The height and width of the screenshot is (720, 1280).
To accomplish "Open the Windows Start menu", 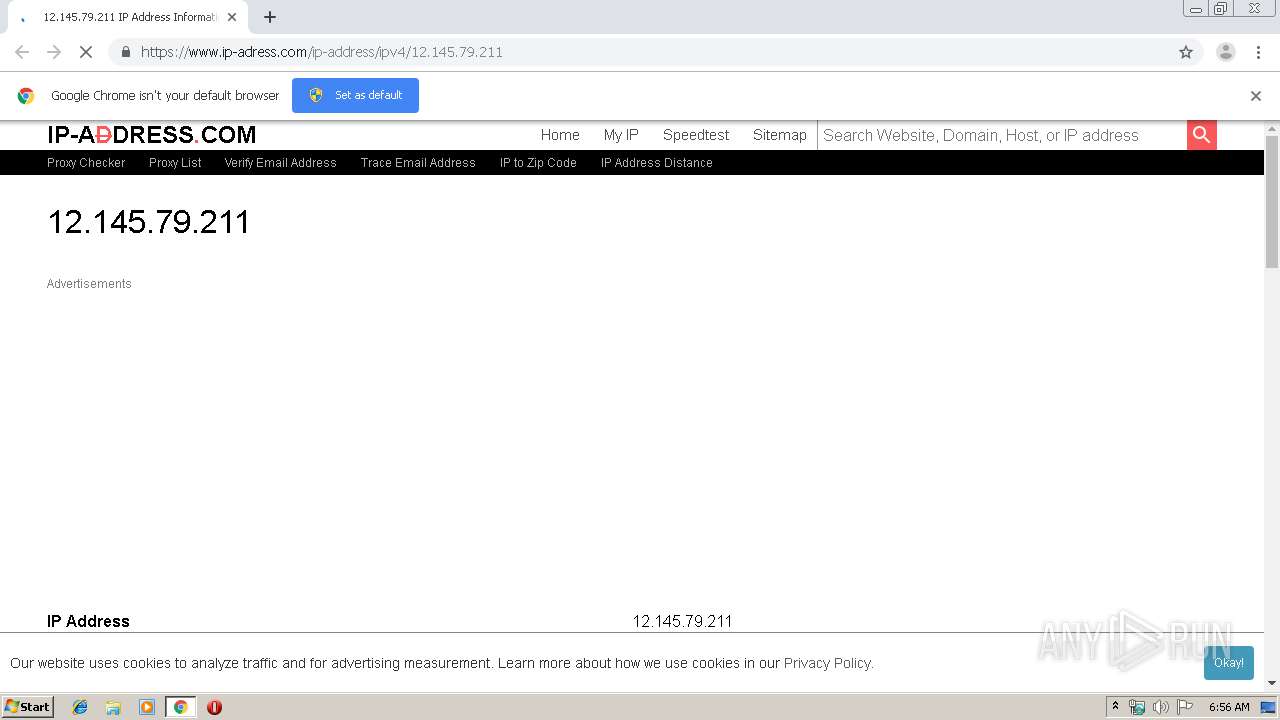I will 28,707.
